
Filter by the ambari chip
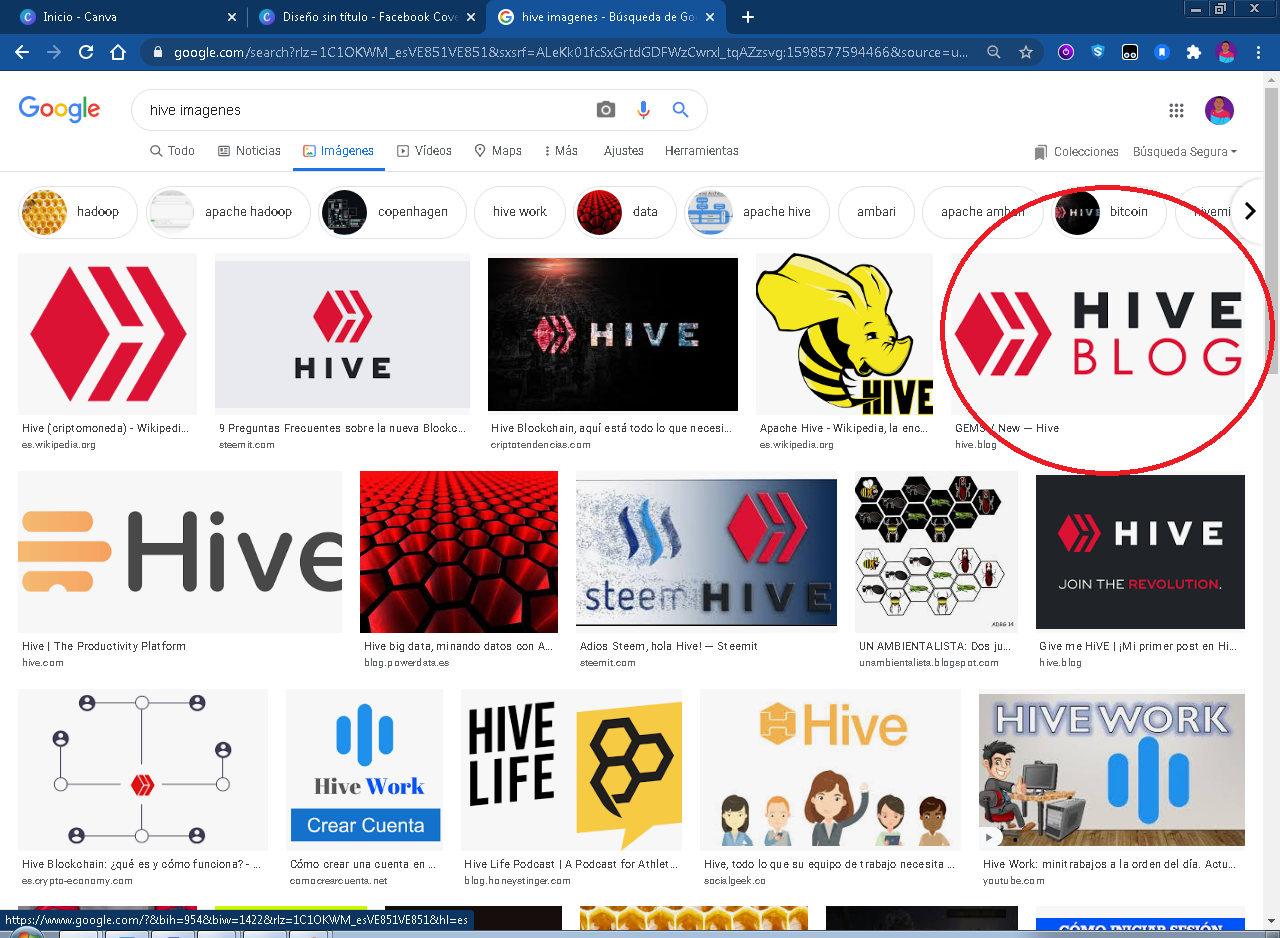[876, 212]
